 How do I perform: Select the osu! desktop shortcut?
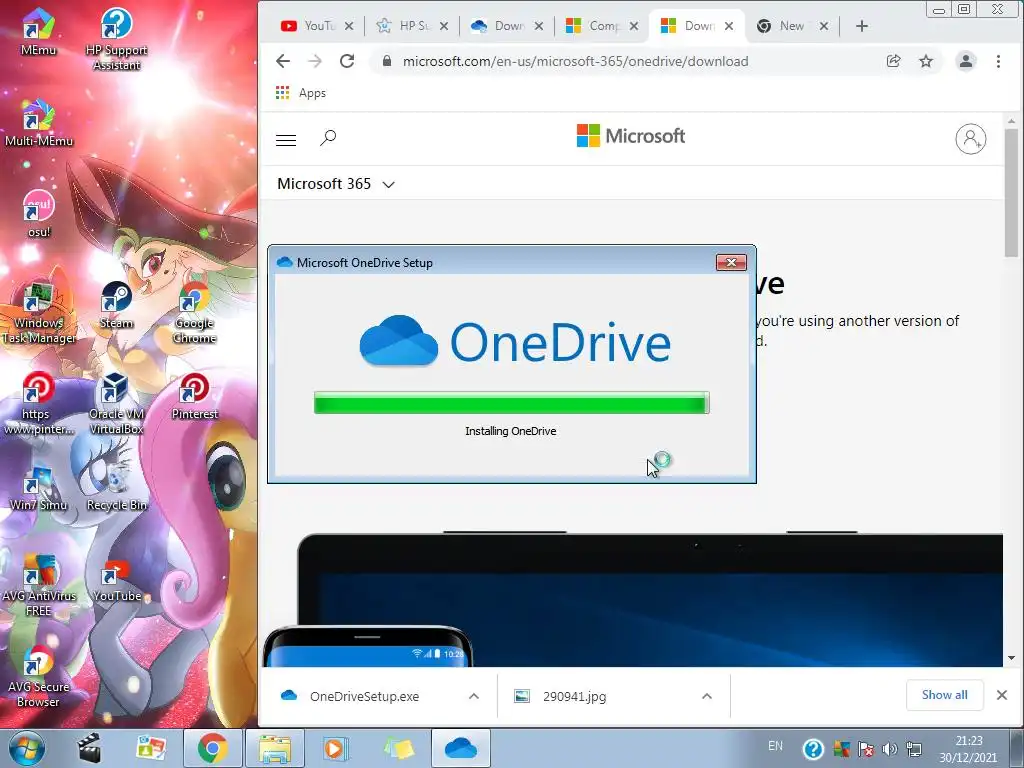tap(39, 214)
